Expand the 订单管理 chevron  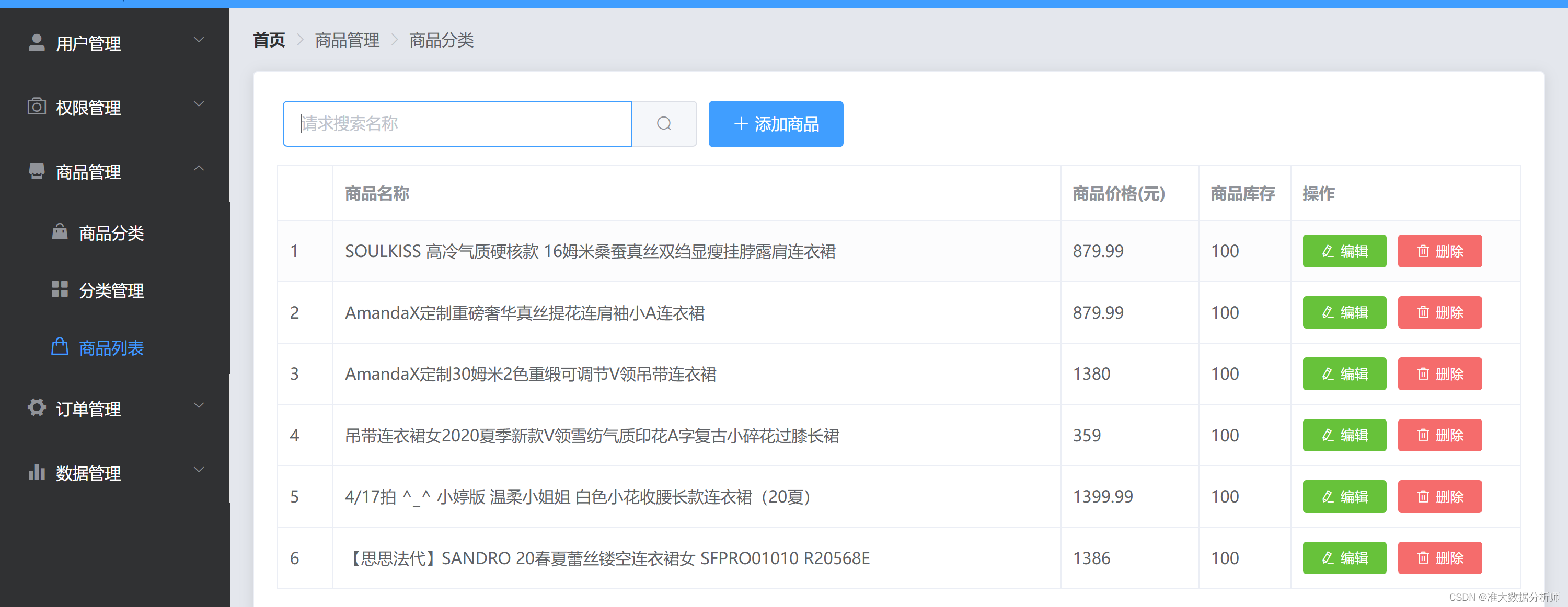coord(199,405)
